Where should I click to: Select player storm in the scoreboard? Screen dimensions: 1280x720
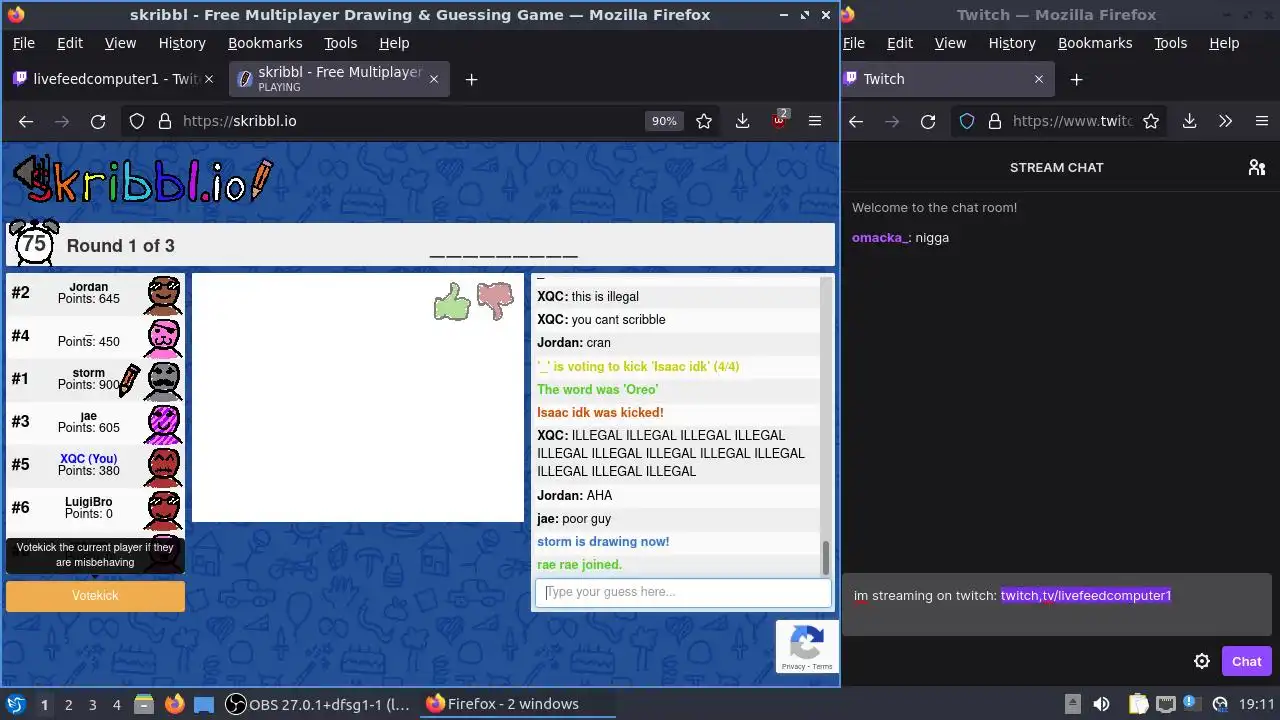point(95,379)
